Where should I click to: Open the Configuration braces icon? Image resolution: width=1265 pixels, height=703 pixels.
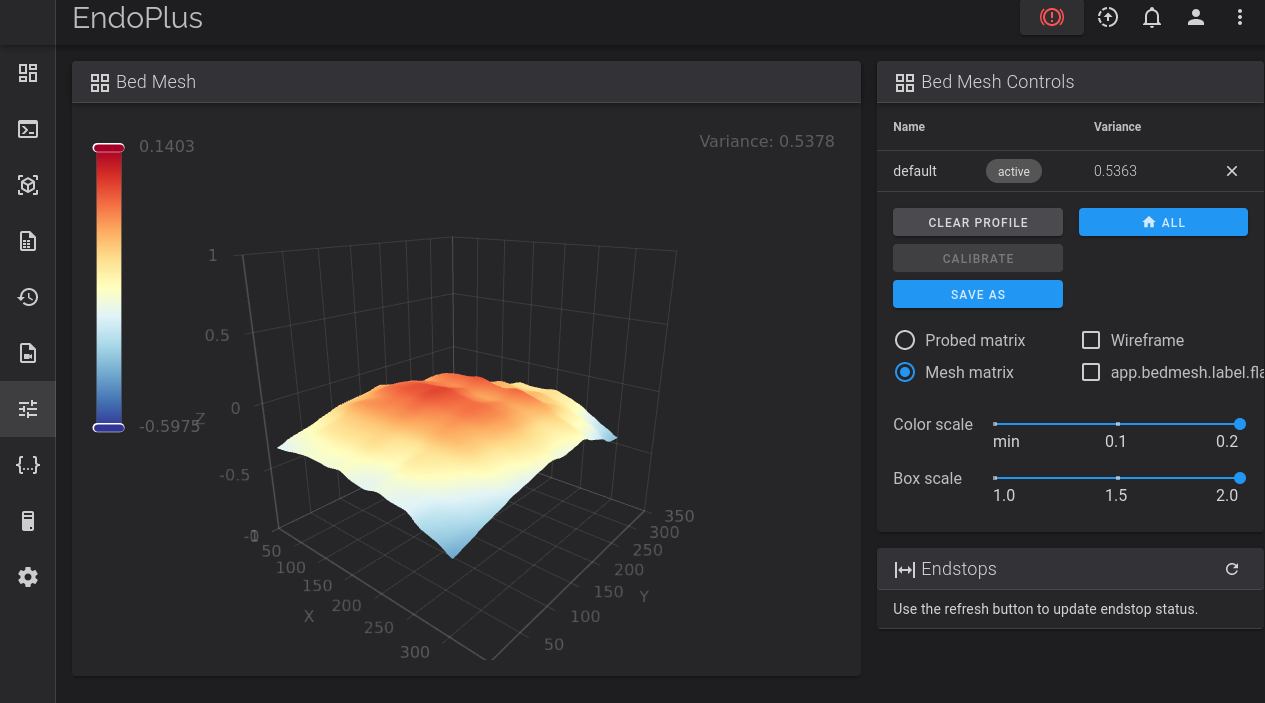(x=28, y=465)
